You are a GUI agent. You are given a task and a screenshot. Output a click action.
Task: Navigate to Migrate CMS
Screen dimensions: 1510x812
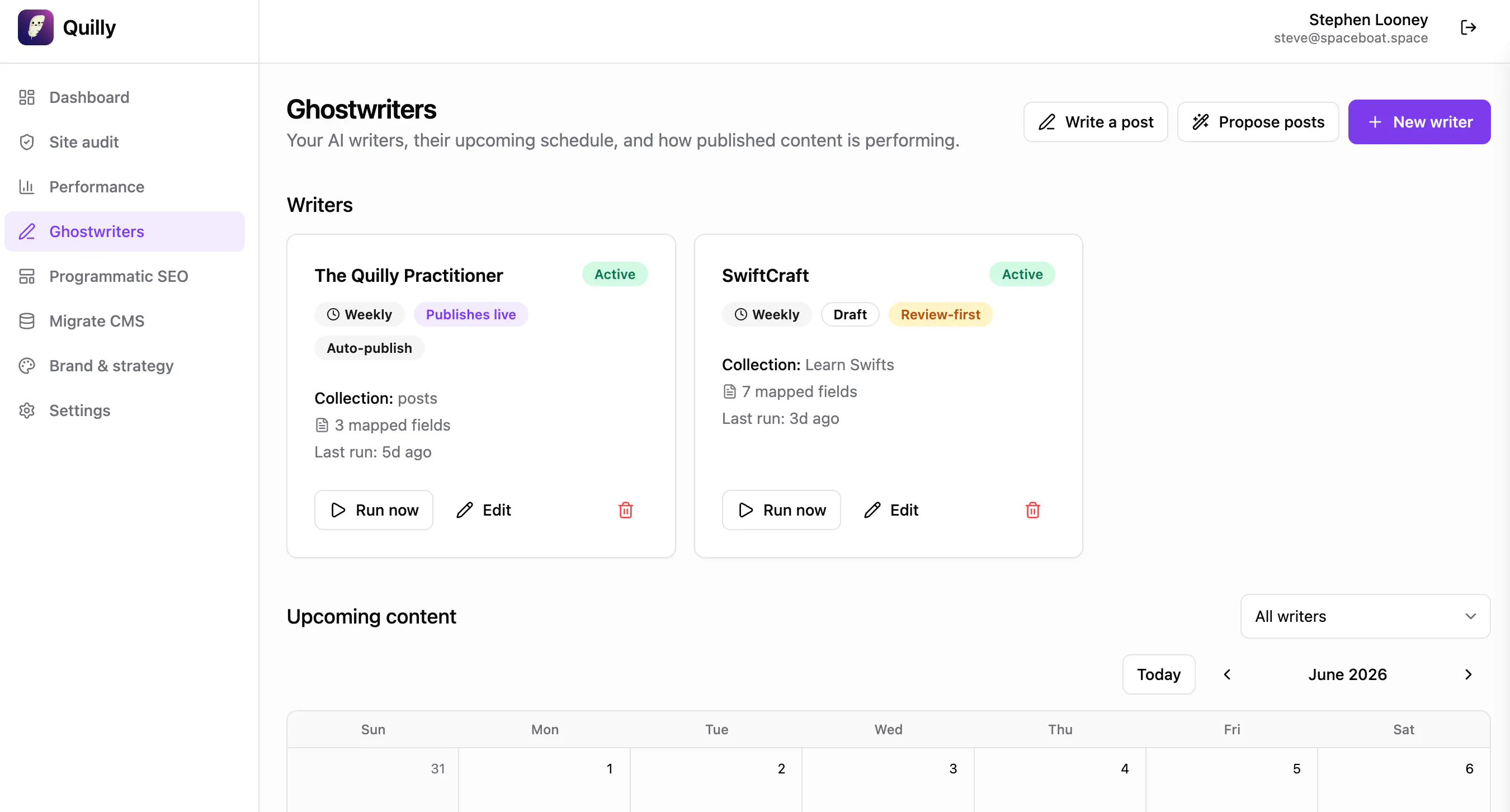pos(125,320)
